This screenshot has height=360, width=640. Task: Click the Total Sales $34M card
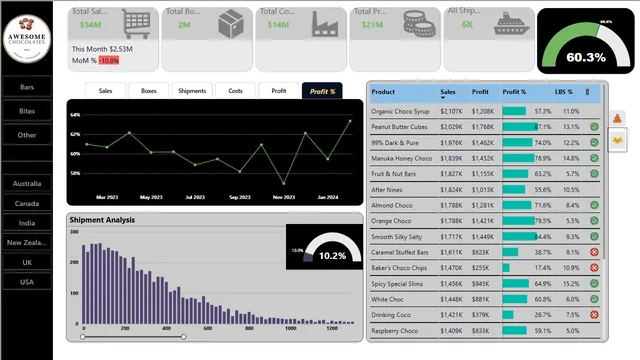pos(113,39)
